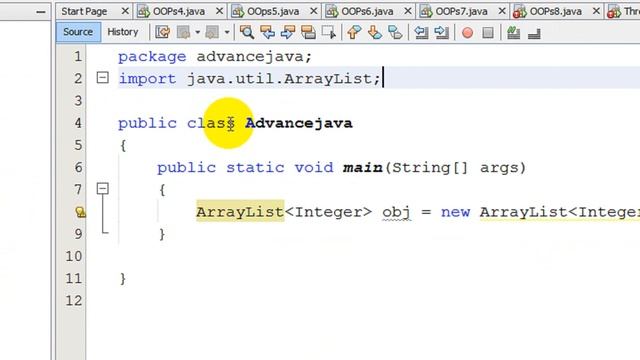Open the Forward history dropdown arrow
The image size is (640, 360).
pos(227,32)
